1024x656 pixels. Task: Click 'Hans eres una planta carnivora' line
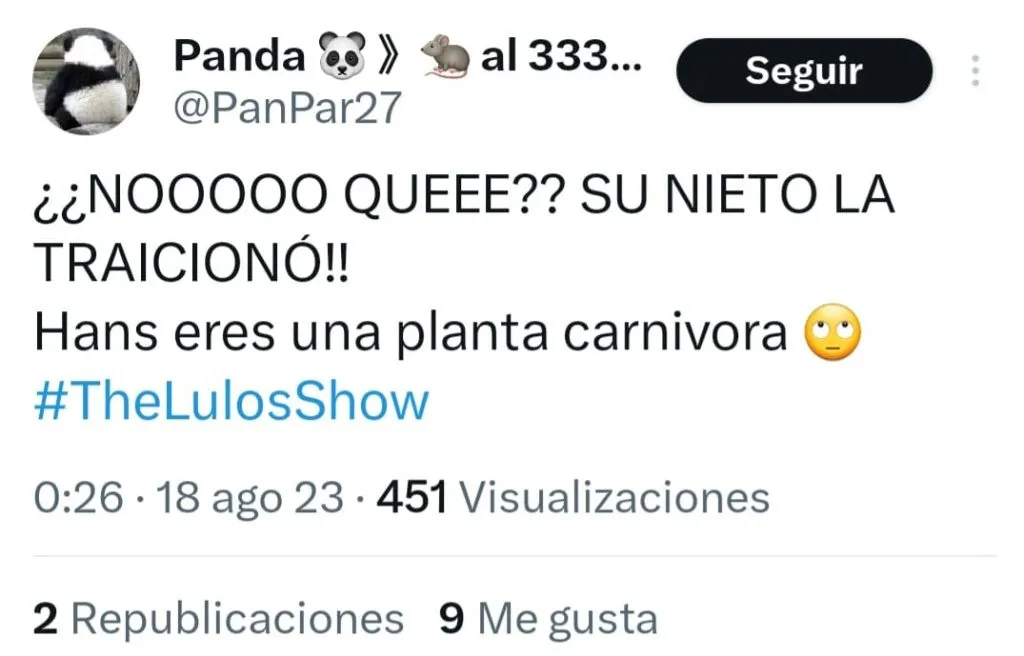pos(410,333)
